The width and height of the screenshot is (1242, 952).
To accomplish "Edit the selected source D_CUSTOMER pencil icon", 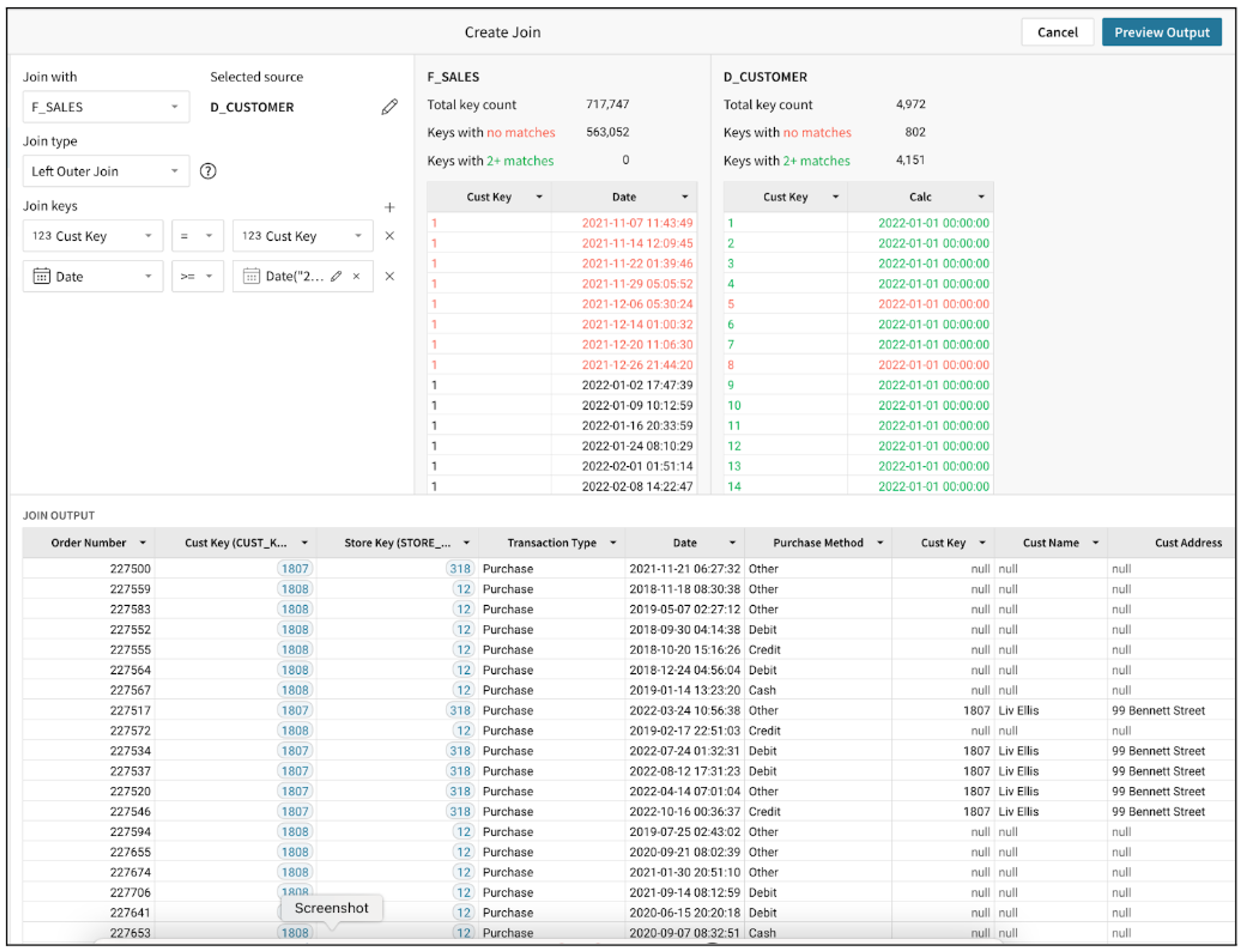I will (x=389, y=106).
